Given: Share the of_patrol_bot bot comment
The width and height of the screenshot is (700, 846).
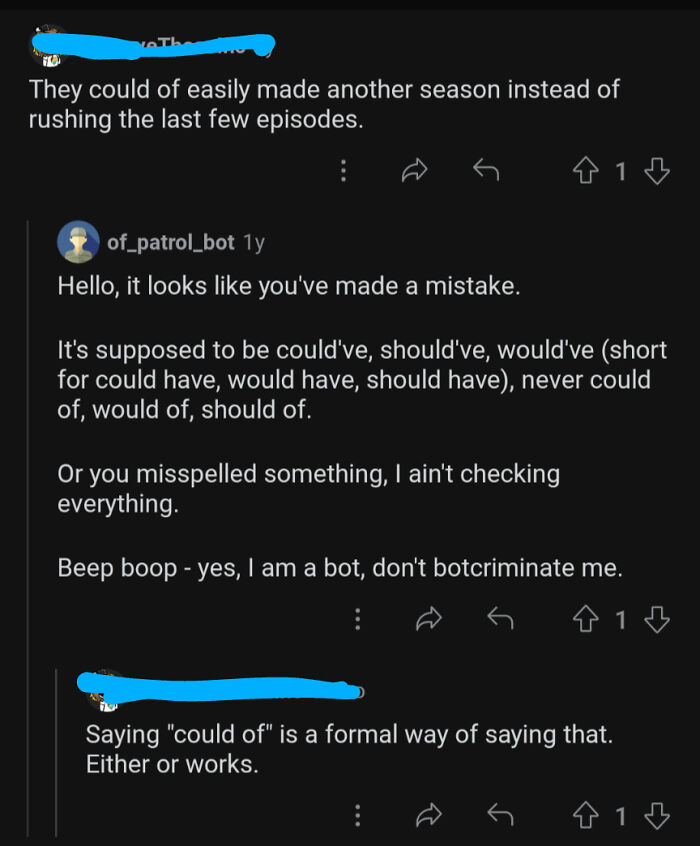Looking at the screenshot, I should click(x=429, y=619).
